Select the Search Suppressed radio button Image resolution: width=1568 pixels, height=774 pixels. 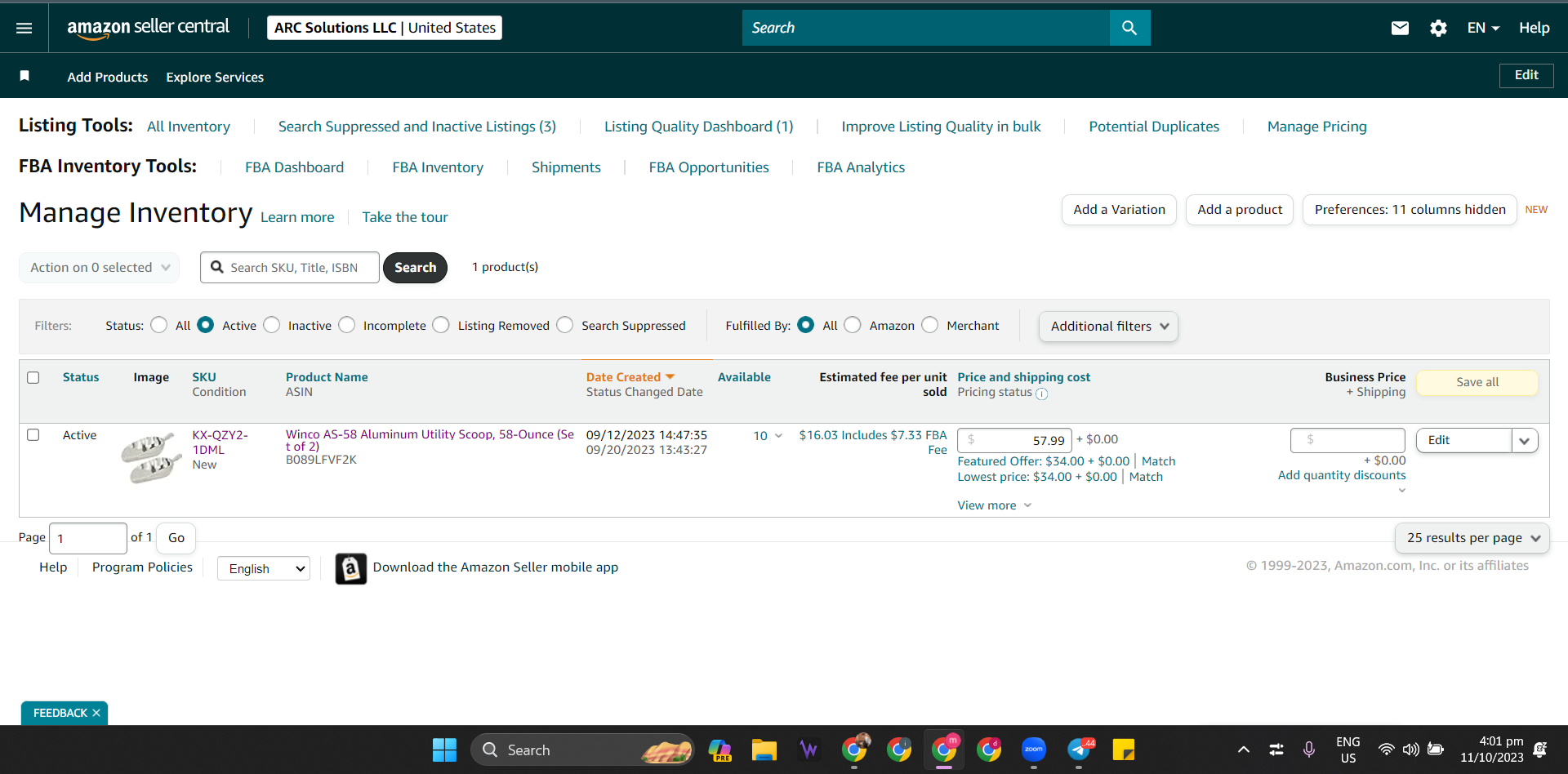click(565, 325)
